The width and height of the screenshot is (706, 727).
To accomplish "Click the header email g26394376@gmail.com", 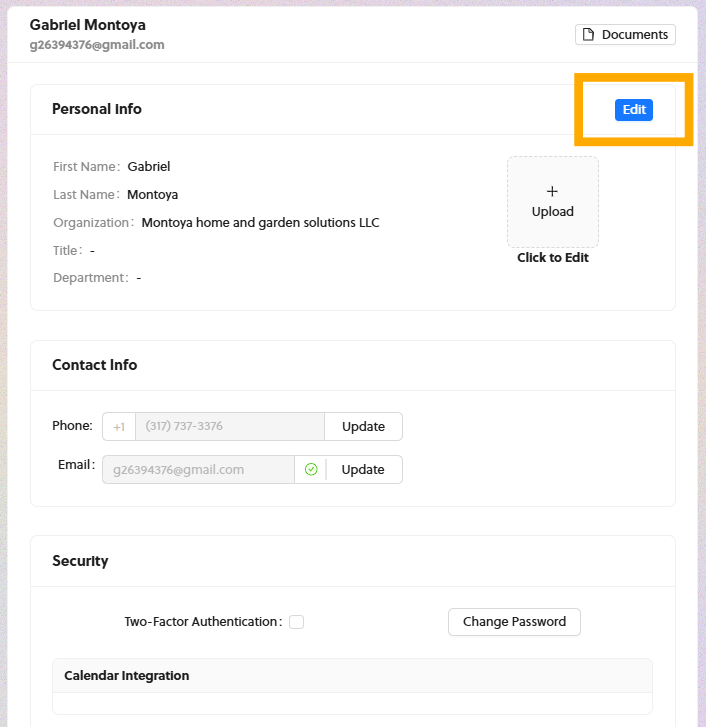I will click(x=97, y=45).
